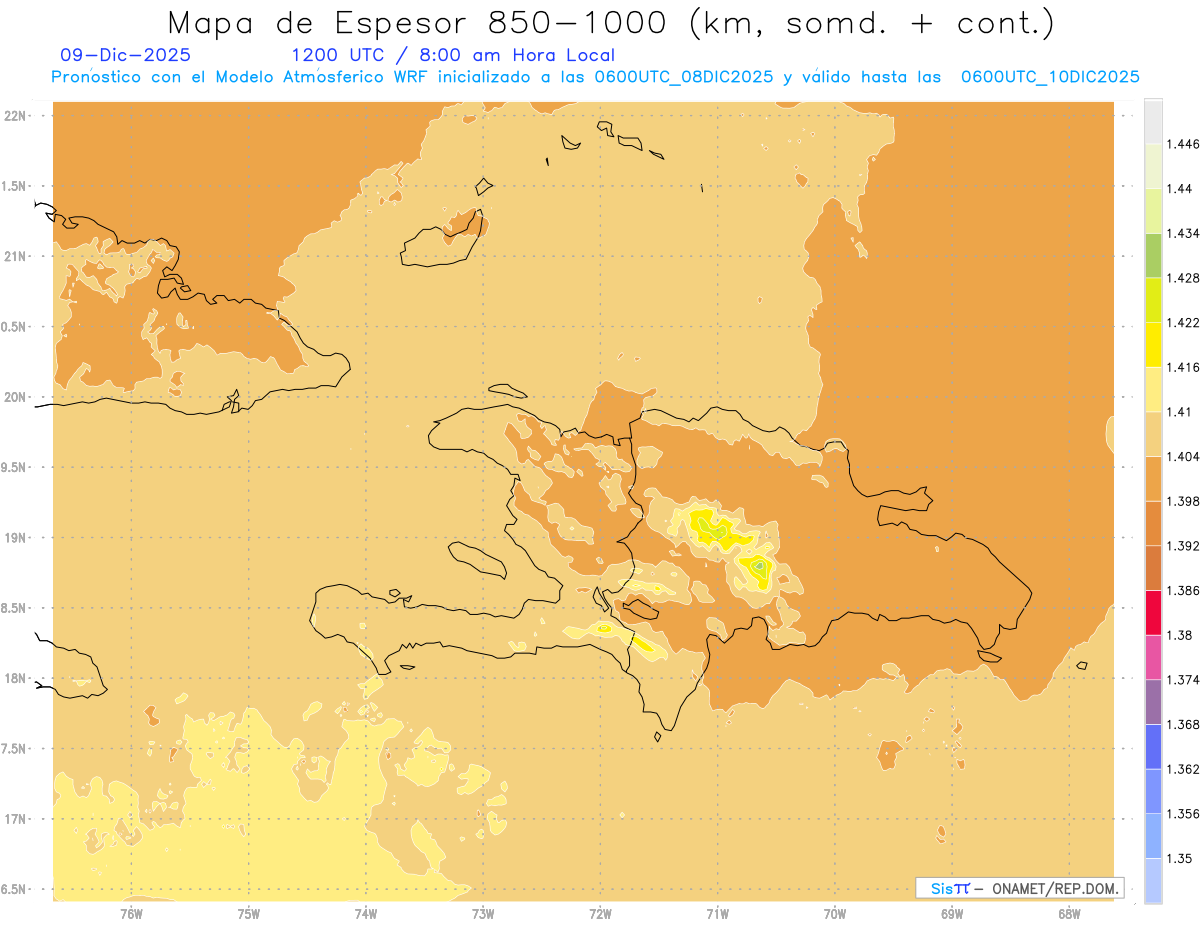Click the 76W longitude label
1200x927 pixels.
click(x=131, y=914)
